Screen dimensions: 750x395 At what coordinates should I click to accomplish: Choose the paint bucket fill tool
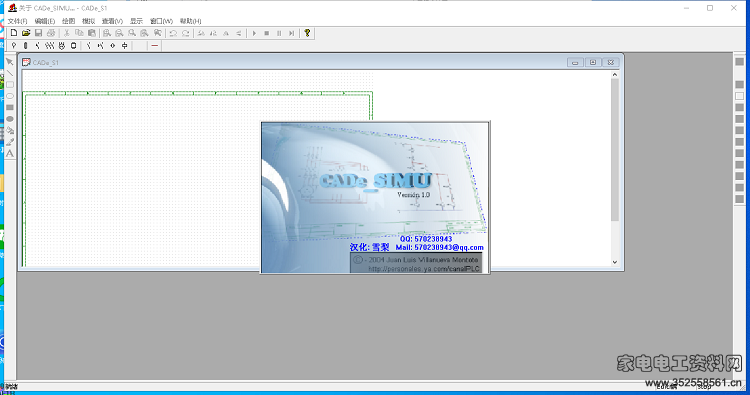pyautogui.click(x=10, y=131)
